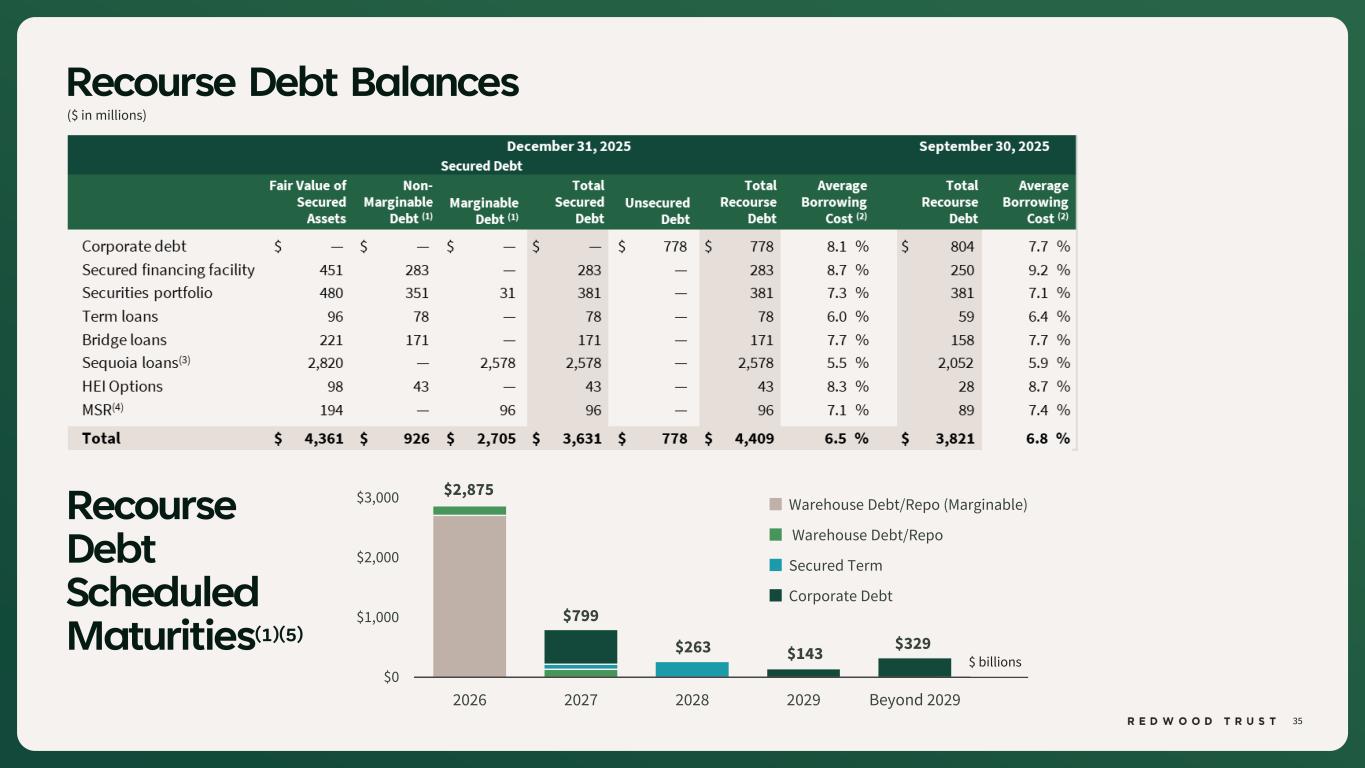The height and width of the screenshot is (768, 1365).
Task: Click the Secured financing facility row label
Action: pos(168,270)
